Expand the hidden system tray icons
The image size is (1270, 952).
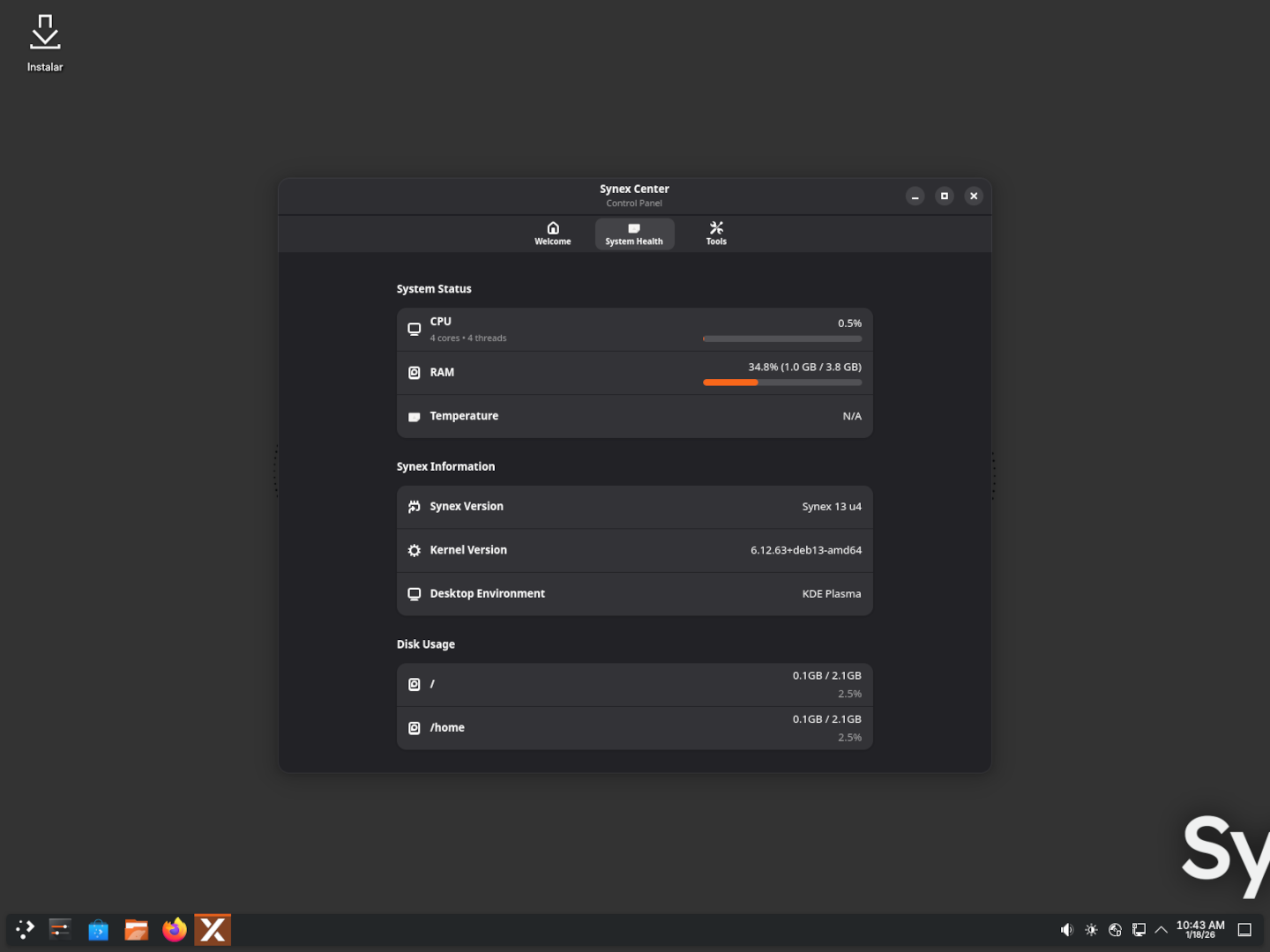click(x=1161, y=929)
